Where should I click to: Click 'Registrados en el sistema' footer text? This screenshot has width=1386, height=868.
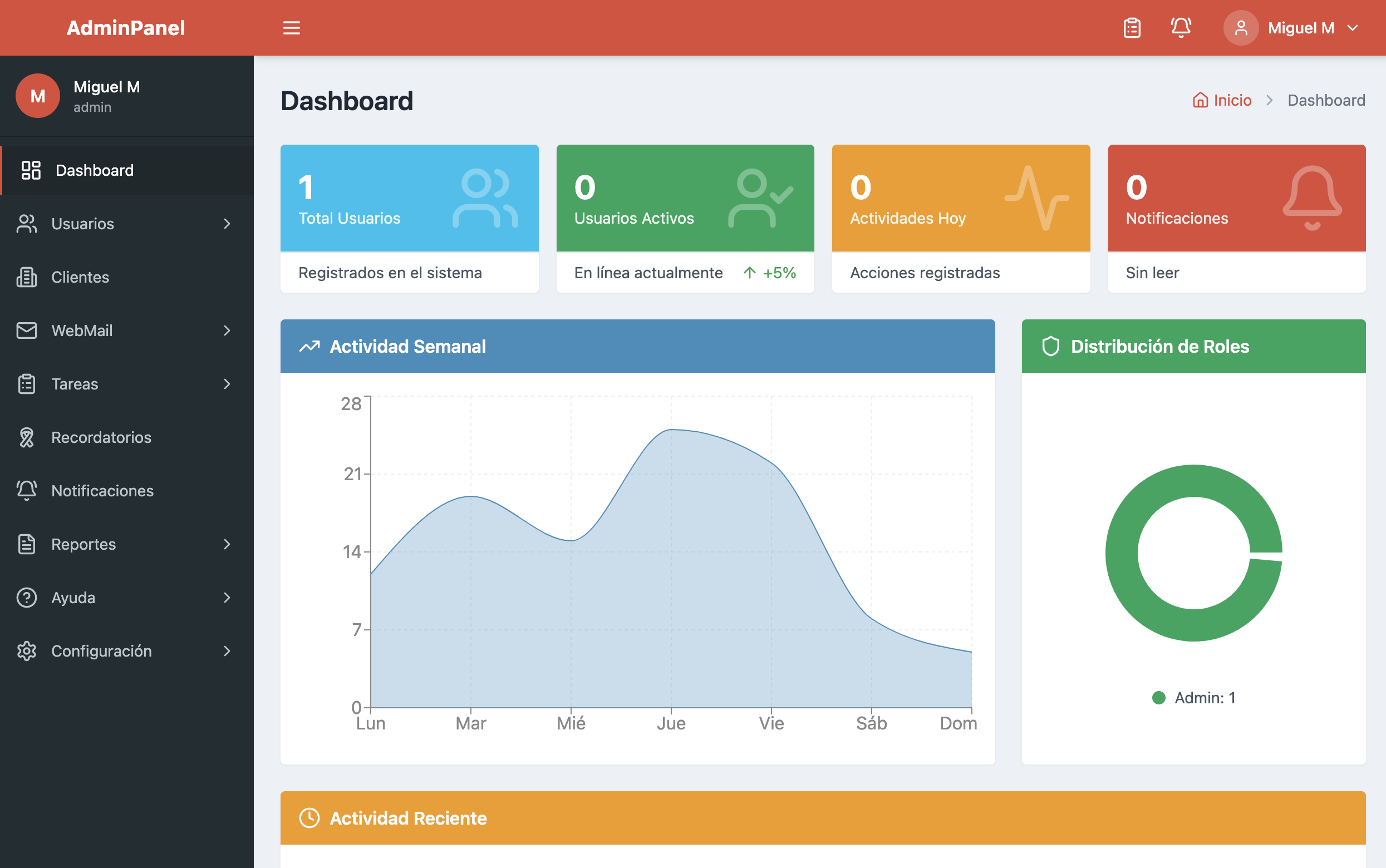[390, 273]
